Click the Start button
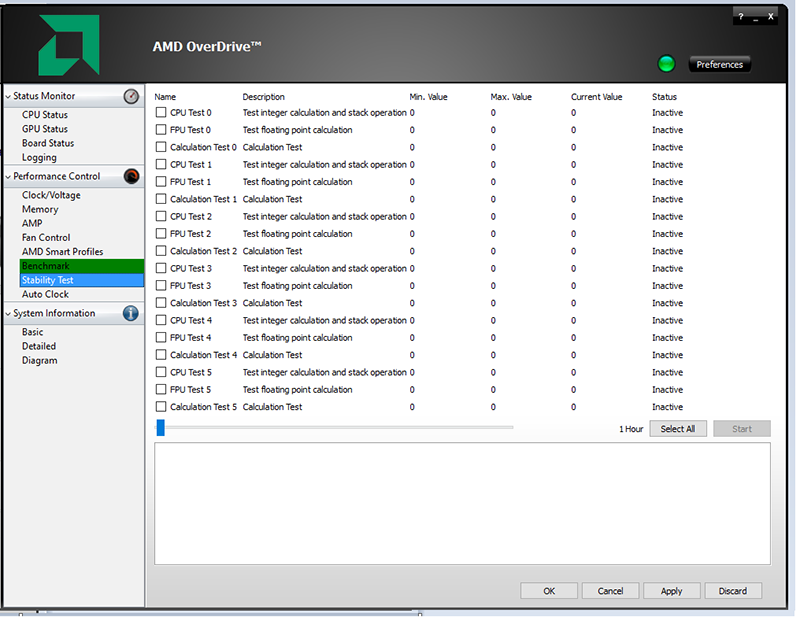800x617 pixels. 742,429
